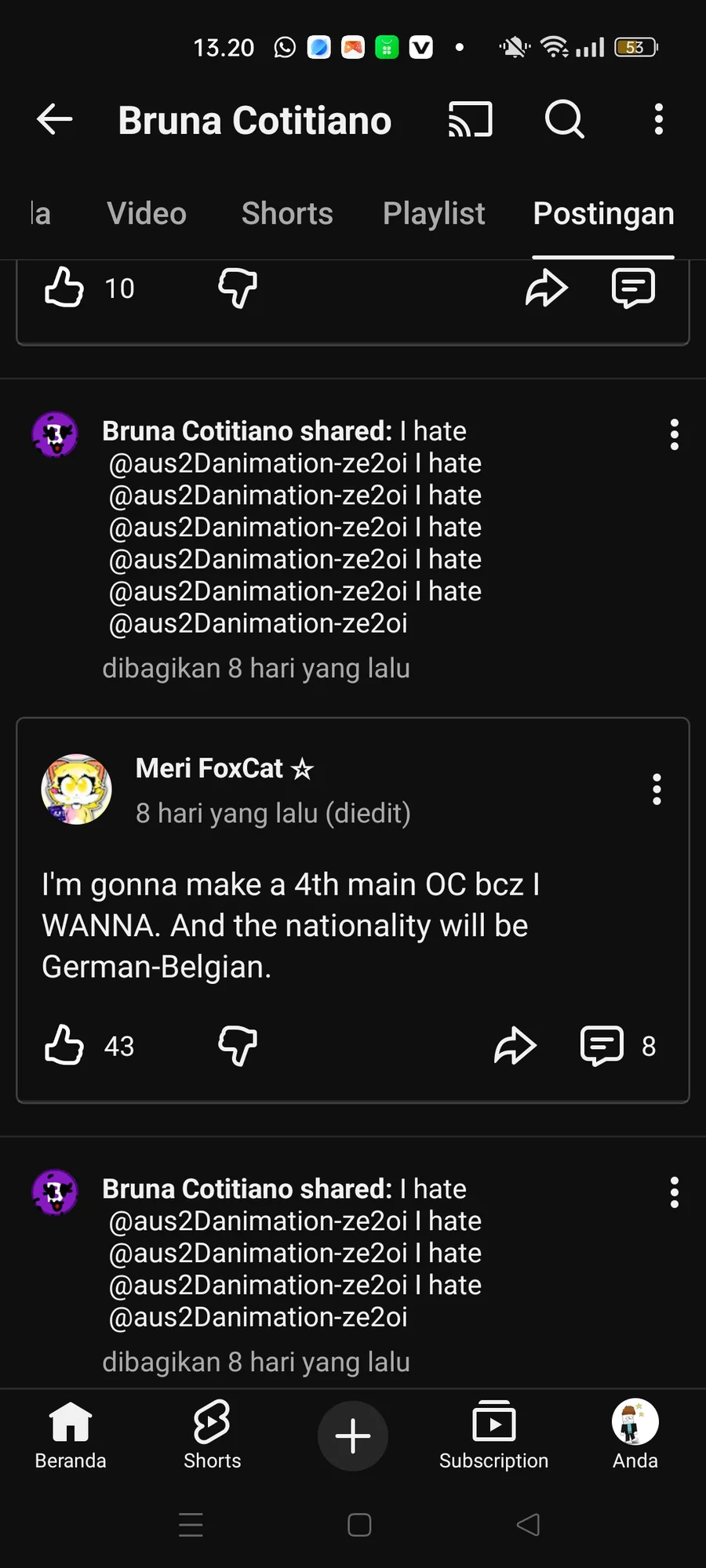Share the Meri FoxCat post

515,1045
